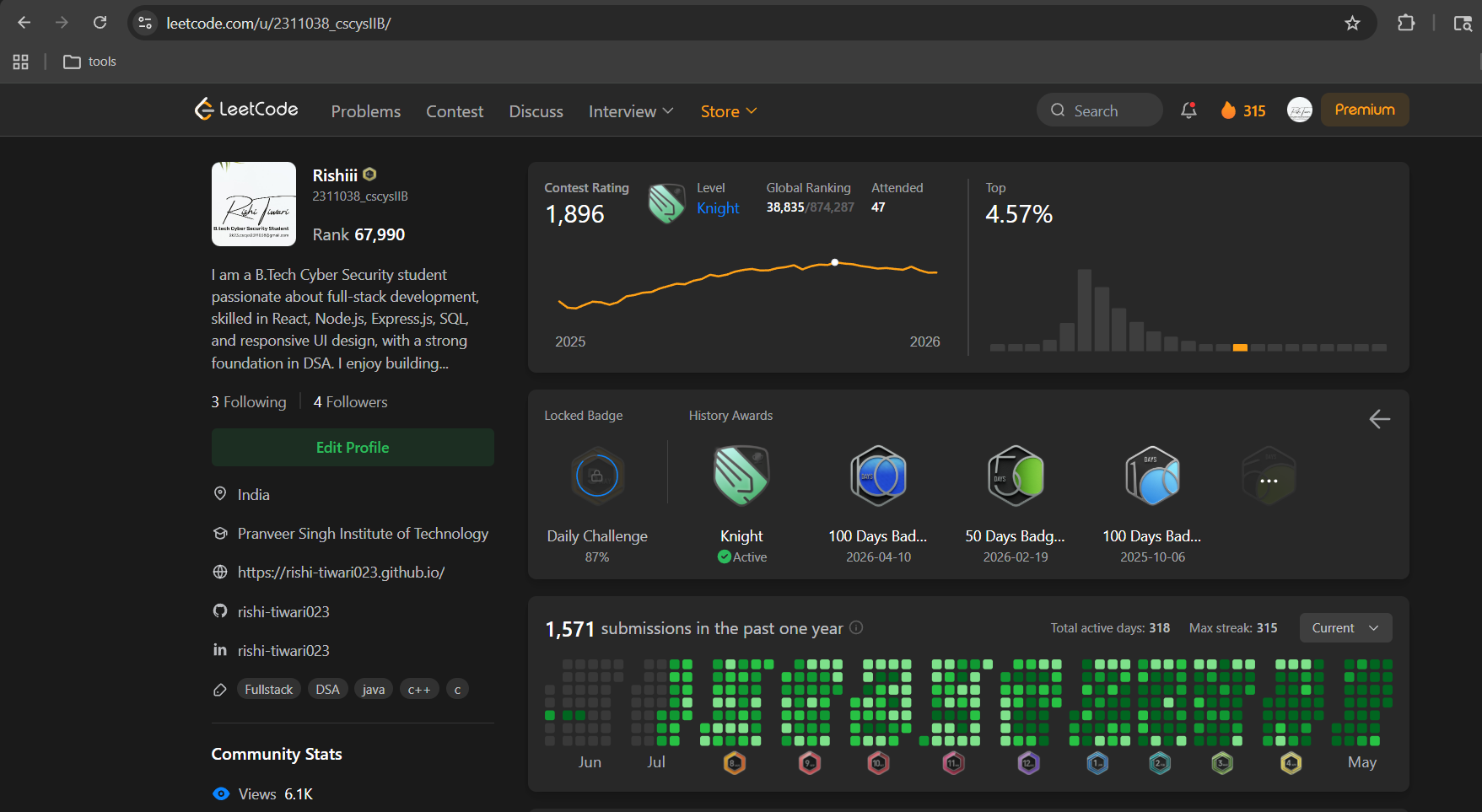
Task: Click the locked Daily Challenge badge
Action: pyautogui.click(x=597, y=476)
